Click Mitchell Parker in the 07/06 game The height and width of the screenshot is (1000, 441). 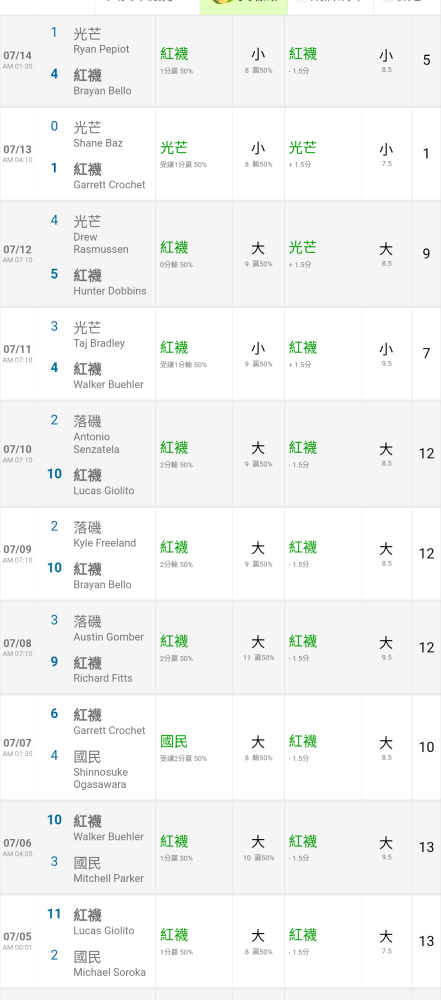pyautogui.click(x=108, y=878)
